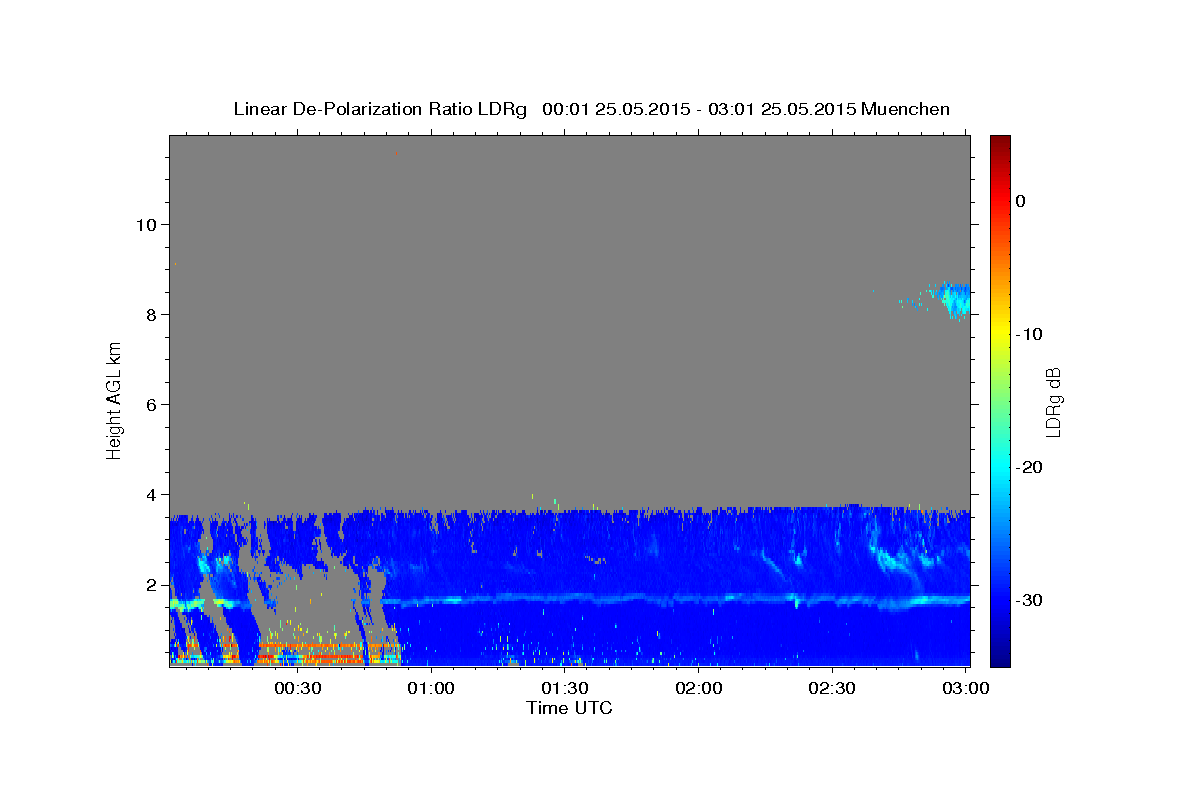Click the colorbar tick label -30

[1029, 600]
